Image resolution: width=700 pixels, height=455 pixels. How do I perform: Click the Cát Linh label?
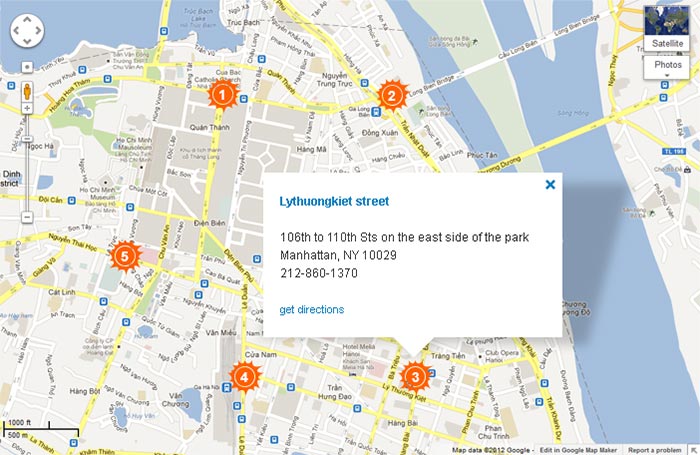[x=62, y=292]
